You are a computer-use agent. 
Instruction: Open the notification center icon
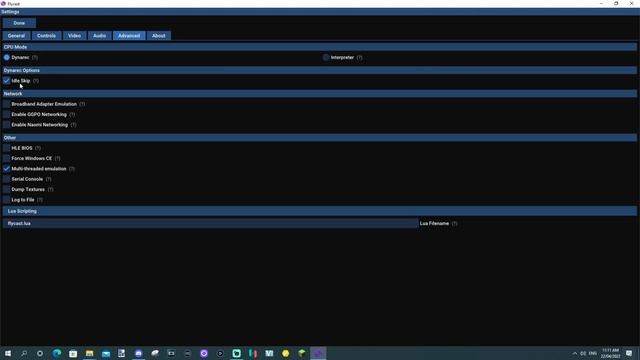click(629, 353)
